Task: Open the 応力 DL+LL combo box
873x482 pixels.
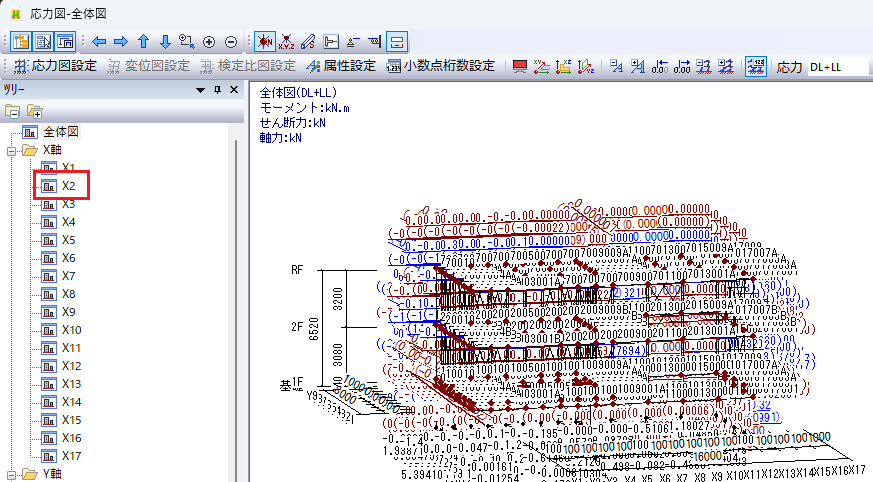Action: point(837,67)
